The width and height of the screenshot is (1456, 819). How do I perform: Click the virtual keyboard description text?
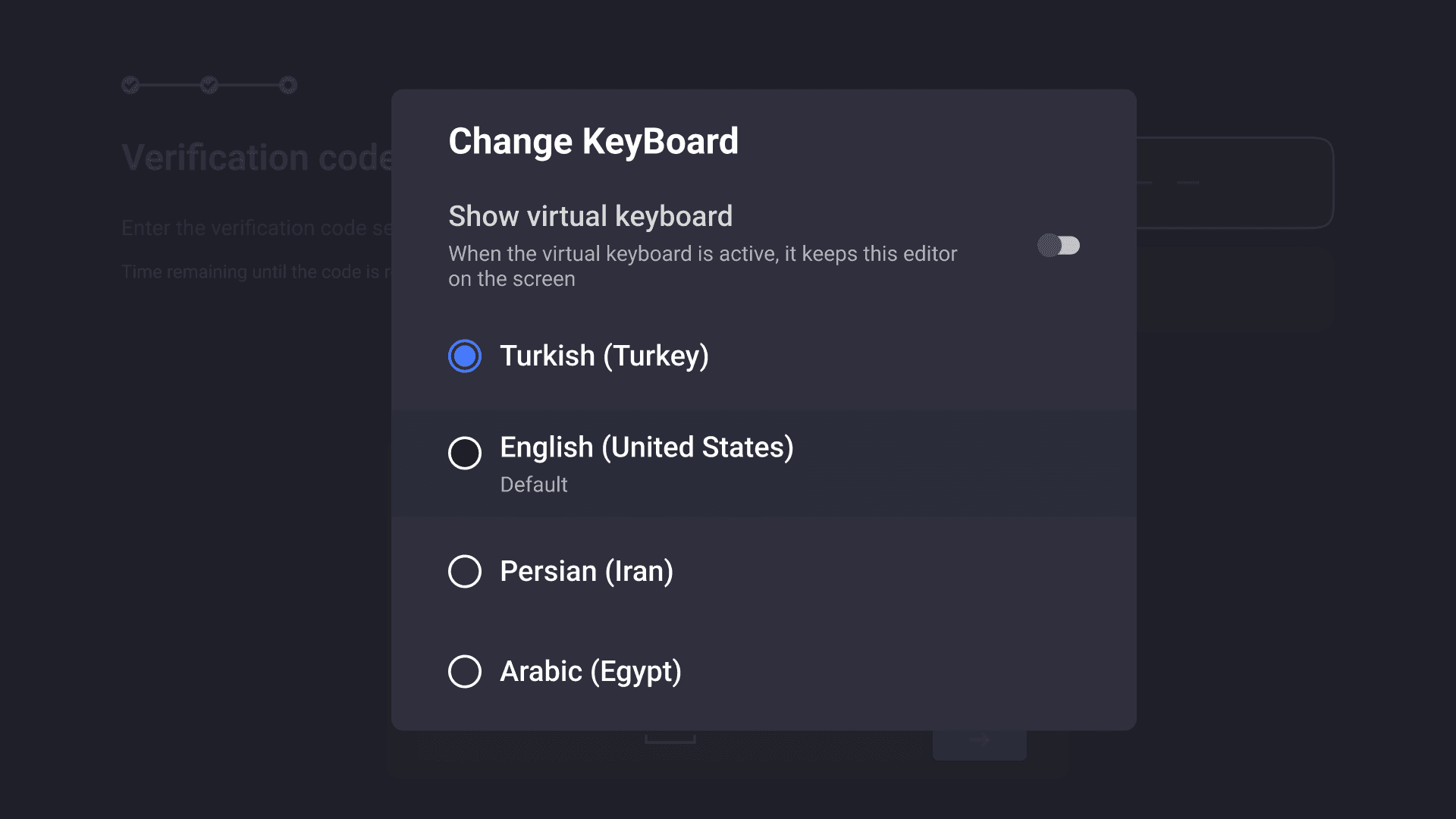[x=703, y=266]
